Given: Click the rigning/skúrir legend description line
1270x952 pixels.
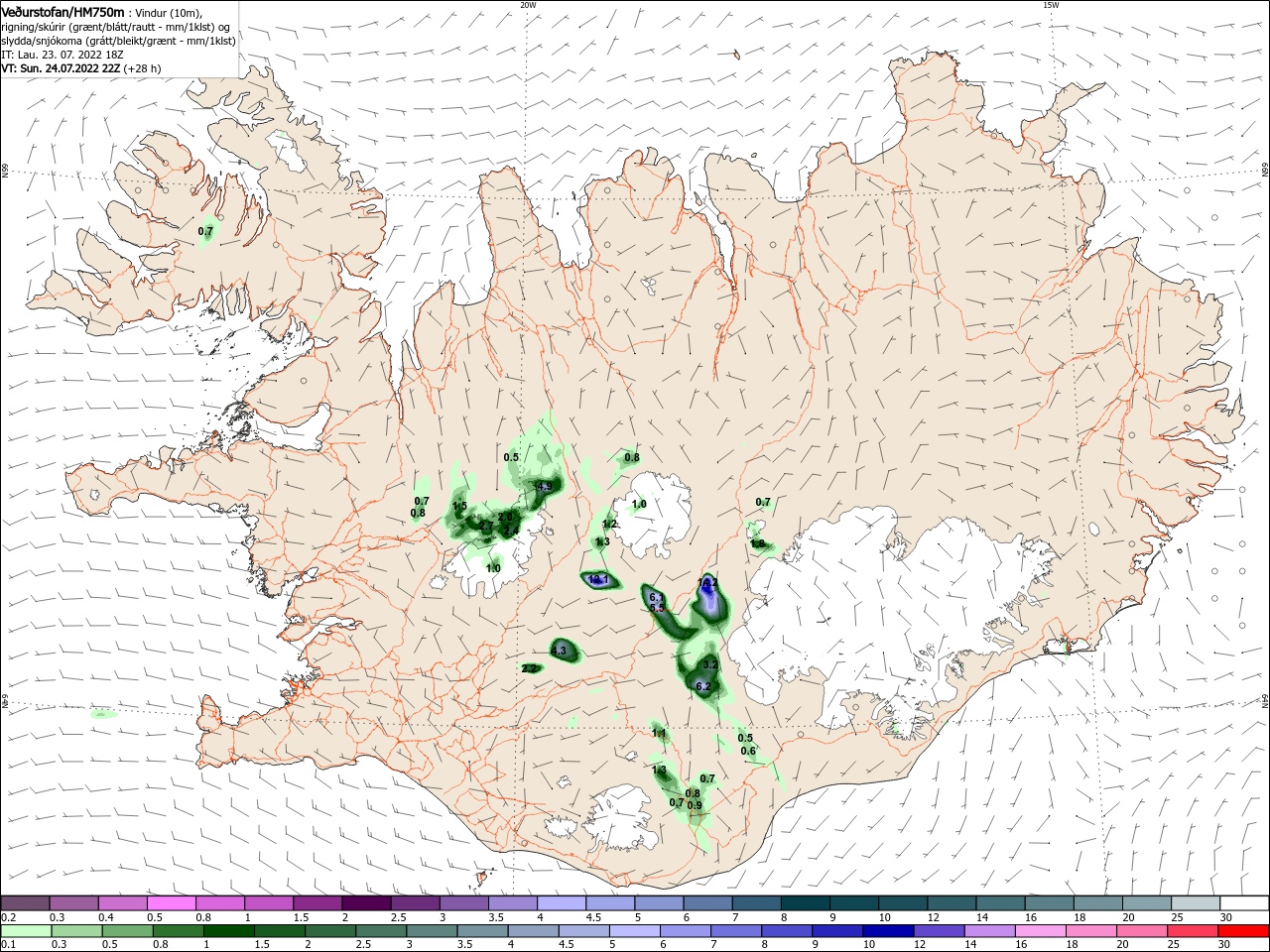Looking at the screenshot, I should pos(116,27).
